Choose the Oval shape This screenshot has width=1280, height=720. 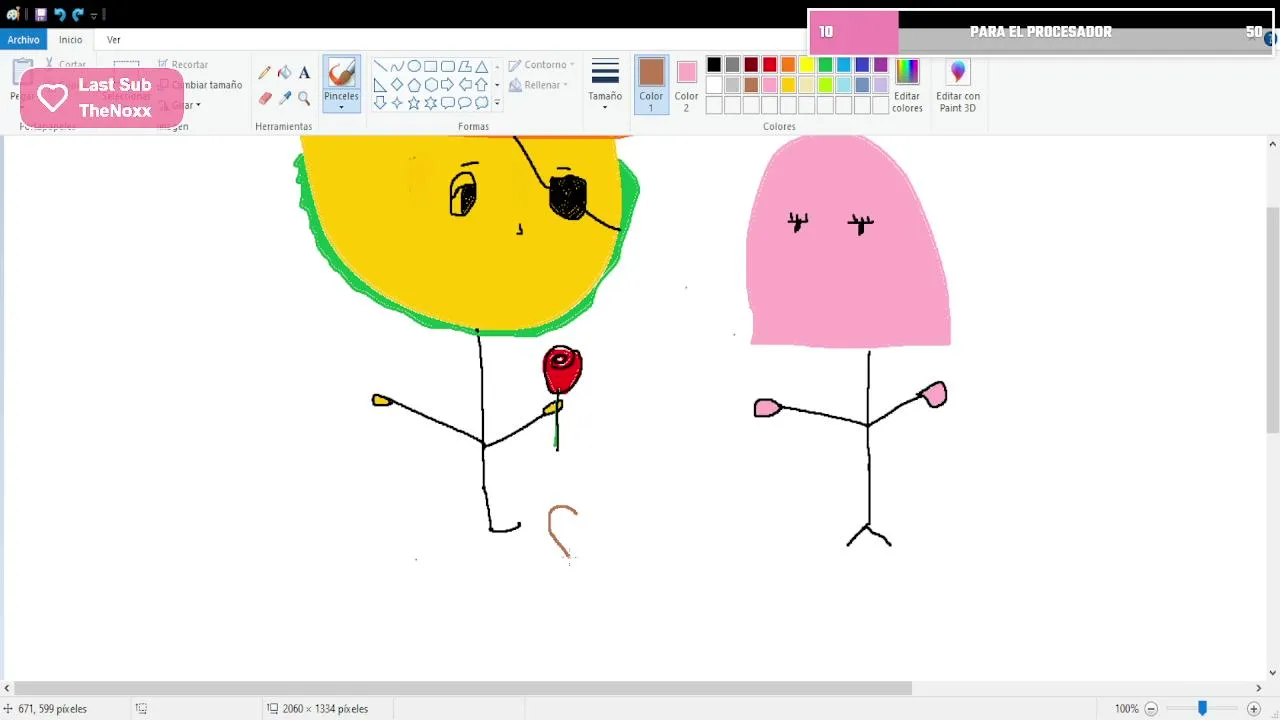(414, 66)
